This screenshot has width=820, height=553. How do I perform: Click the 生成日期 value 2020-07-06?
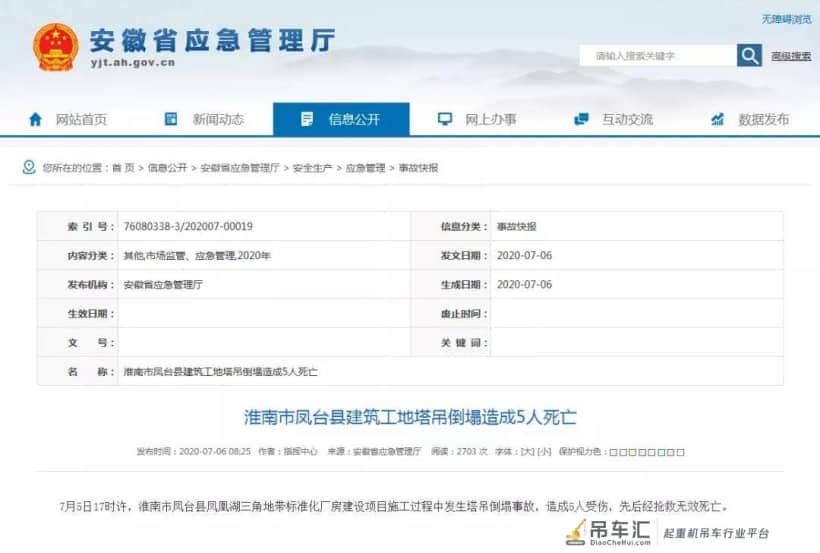pyautogui.click(x=524, y=285)
